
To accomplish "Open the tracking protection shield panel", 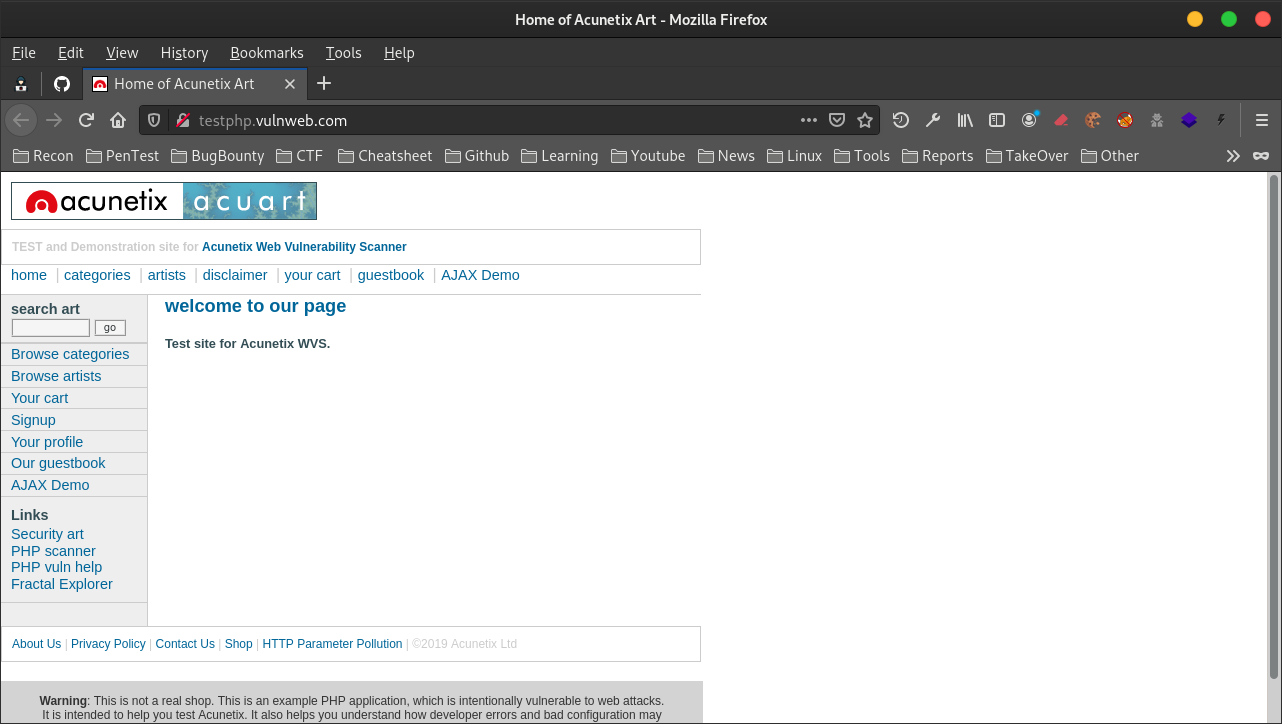I will (x=154, y=120).
